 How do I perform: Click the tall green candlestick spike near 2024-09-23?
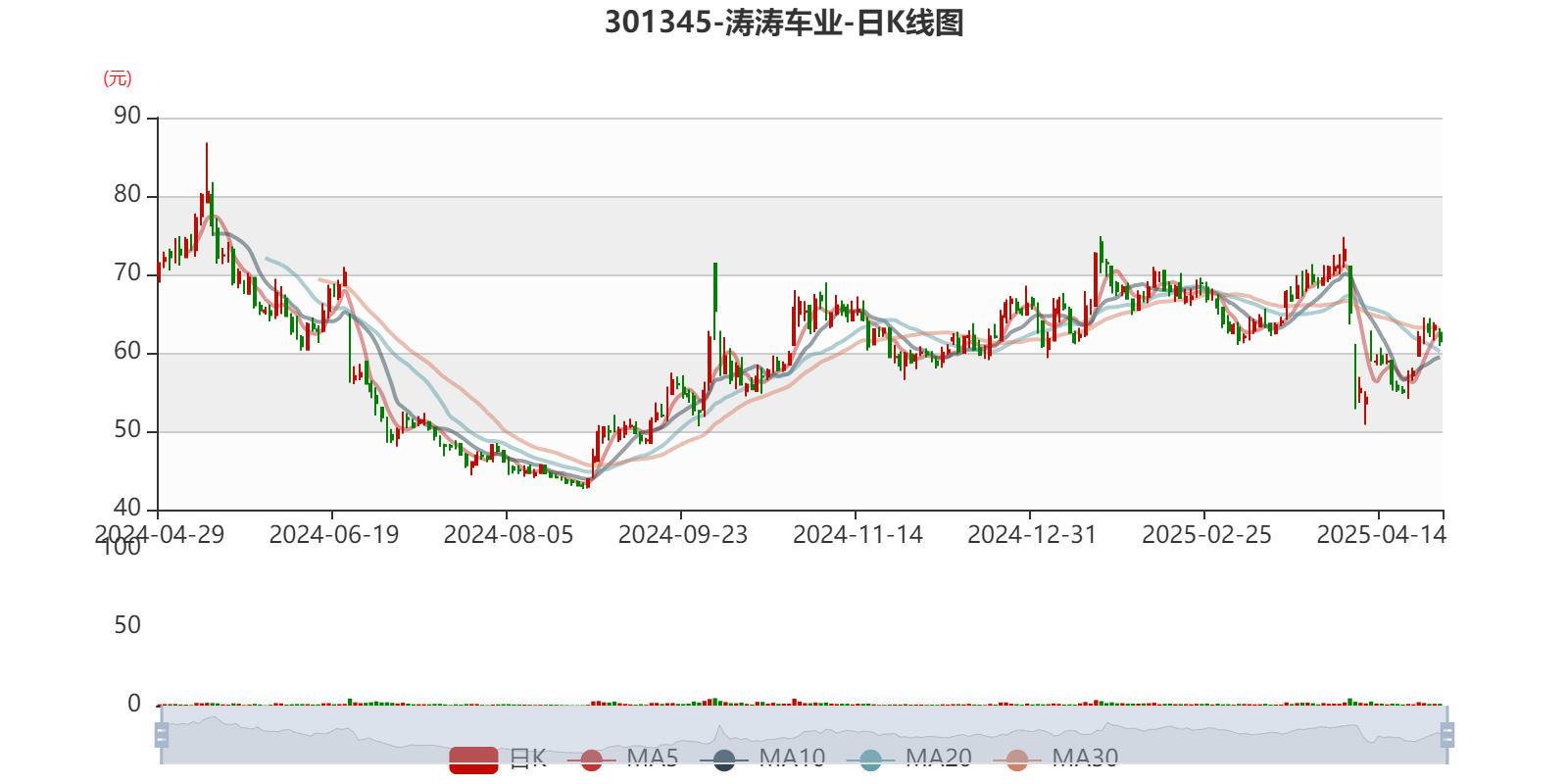(x=715, y=286)
